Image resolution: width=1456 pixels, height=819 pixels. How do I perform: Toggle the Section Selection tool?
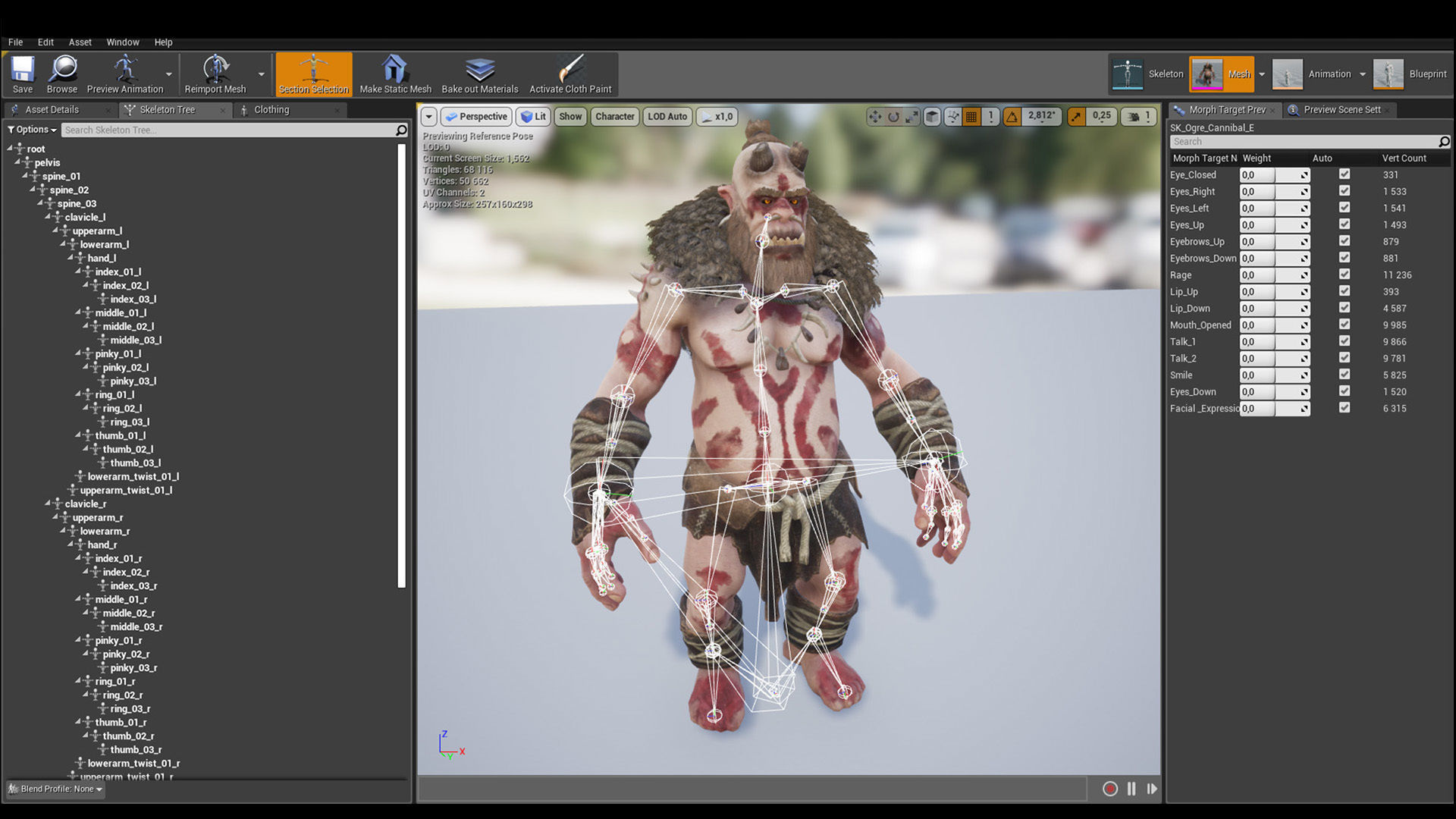pyautogui.click(x=314, y=74)
